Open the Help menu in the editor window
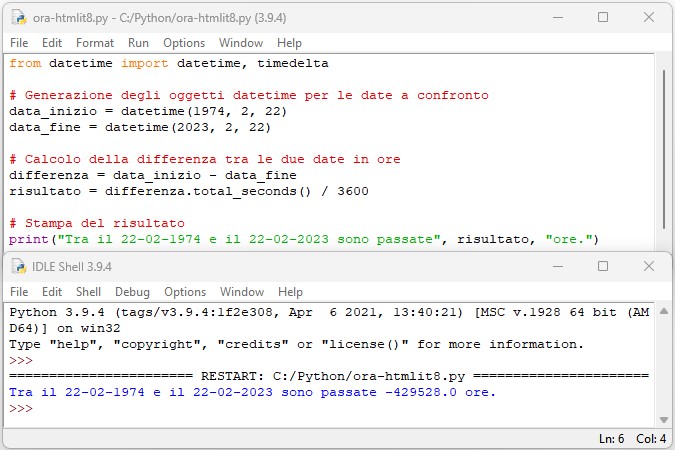Viewport: 675px width, 450px height. click(x=289, y=43)
